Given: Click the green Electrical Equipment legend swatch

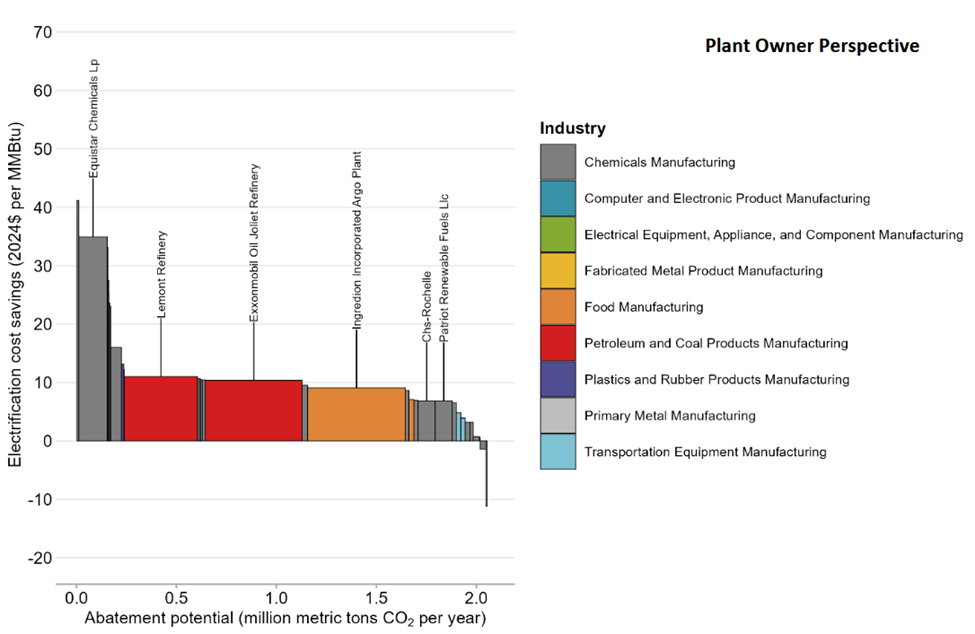Looking at the screenshot, I should point(557,234).
